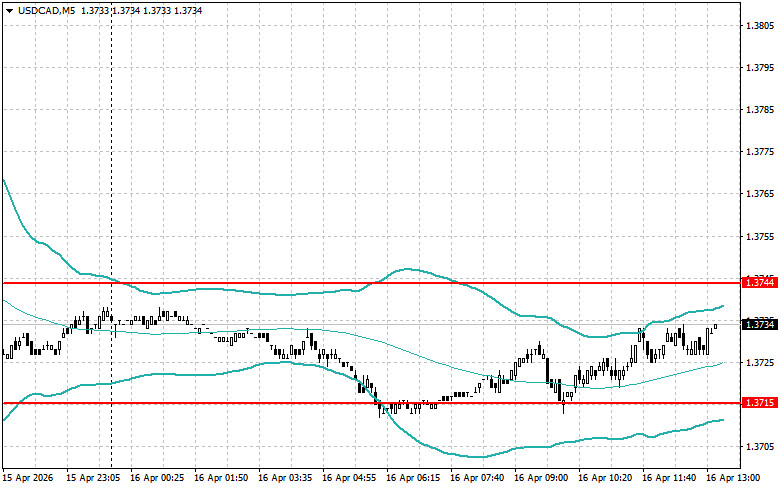Click the 1.3705 price scale value
Image resolution: width=781 pixels, height=489 pixels.
760,447
